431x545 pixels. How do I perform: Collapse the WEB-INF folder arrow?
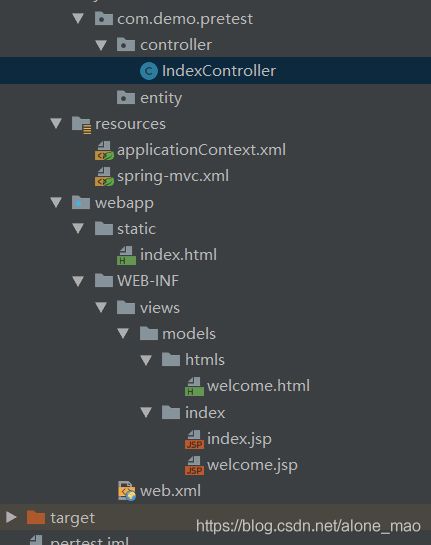(78, 281)
